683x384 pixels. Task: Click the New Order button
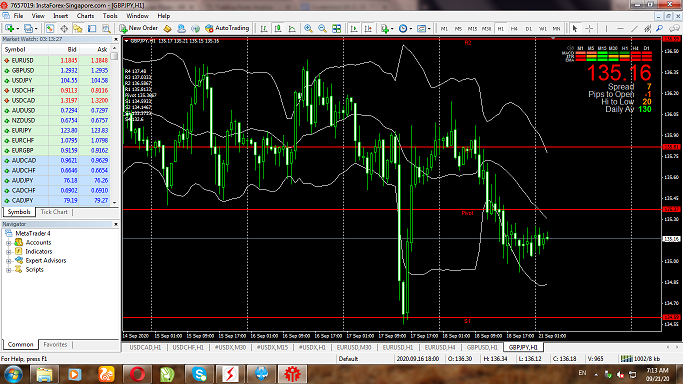coord(139,28)
